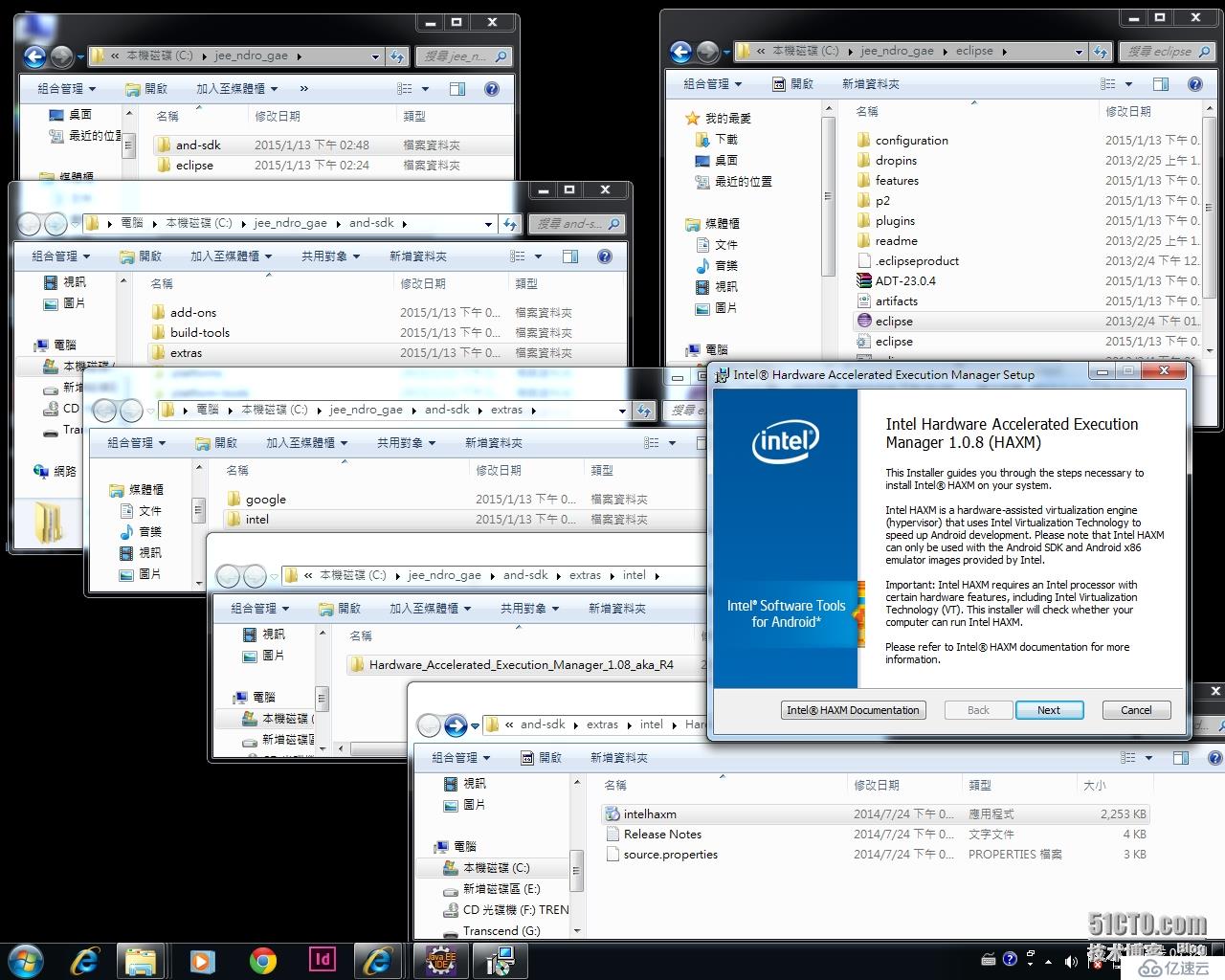Screen dimensions: 1225x980
Task: Open Google Chrome from the taskbar
Action: 262,960
